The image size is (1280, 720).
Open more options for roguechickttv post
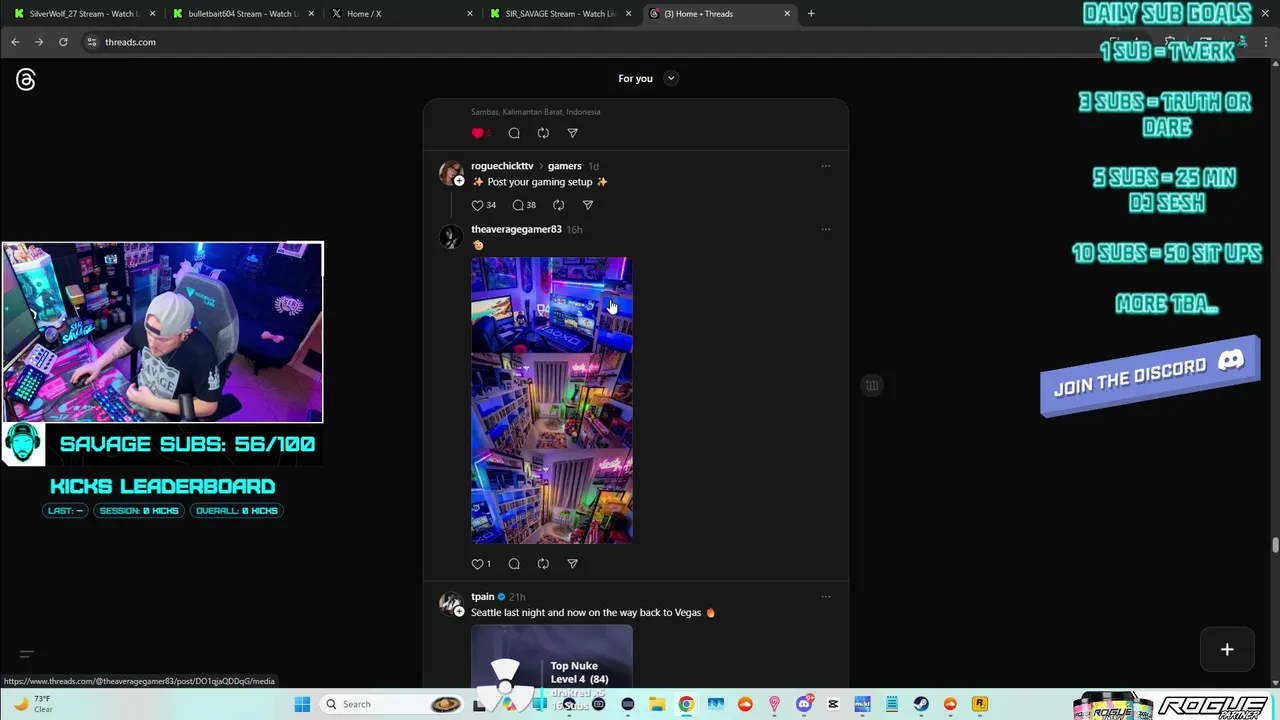(x=825, y=166)
